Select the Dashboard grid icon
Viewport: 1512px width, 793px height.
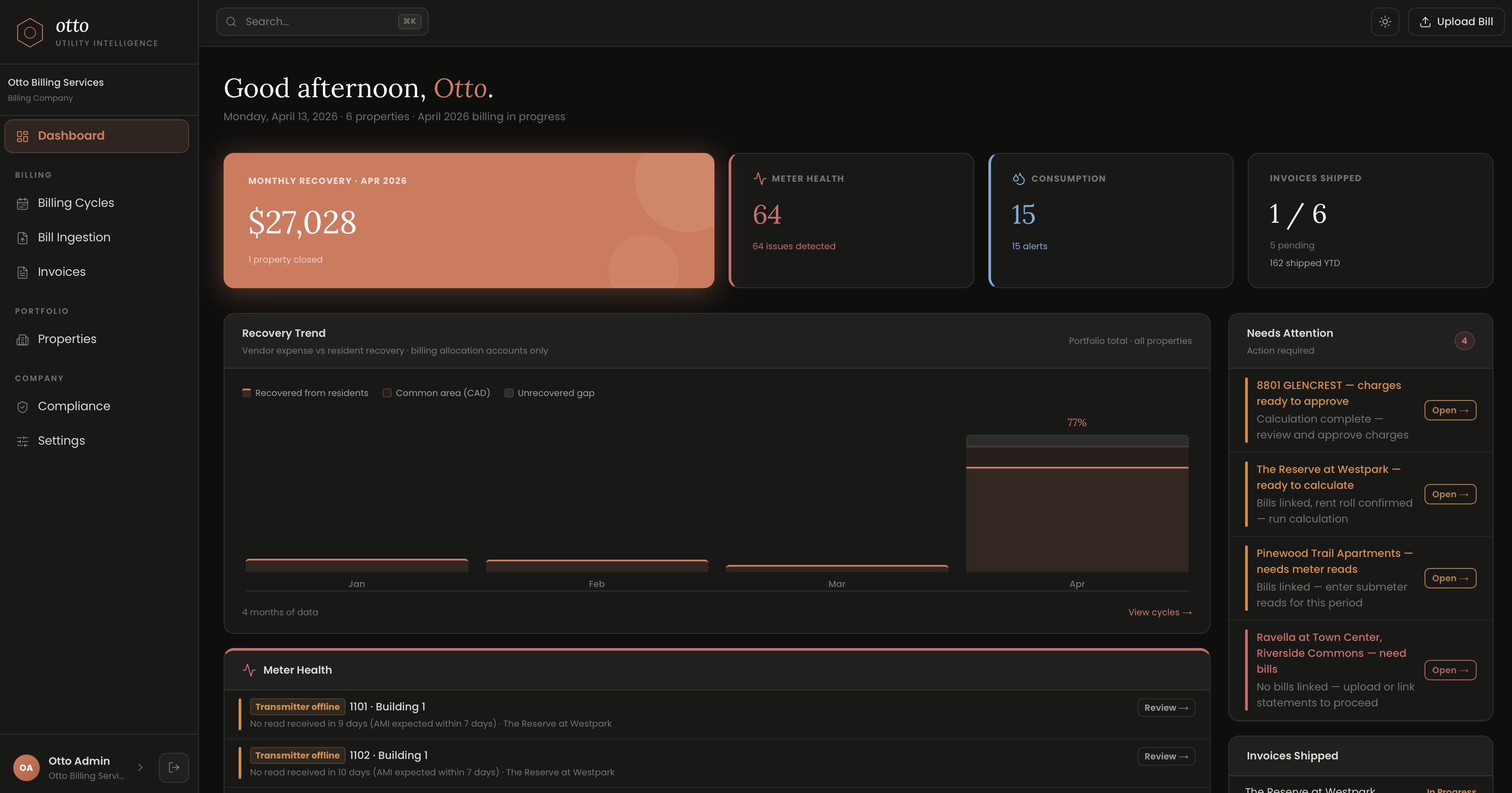(22, 136)
